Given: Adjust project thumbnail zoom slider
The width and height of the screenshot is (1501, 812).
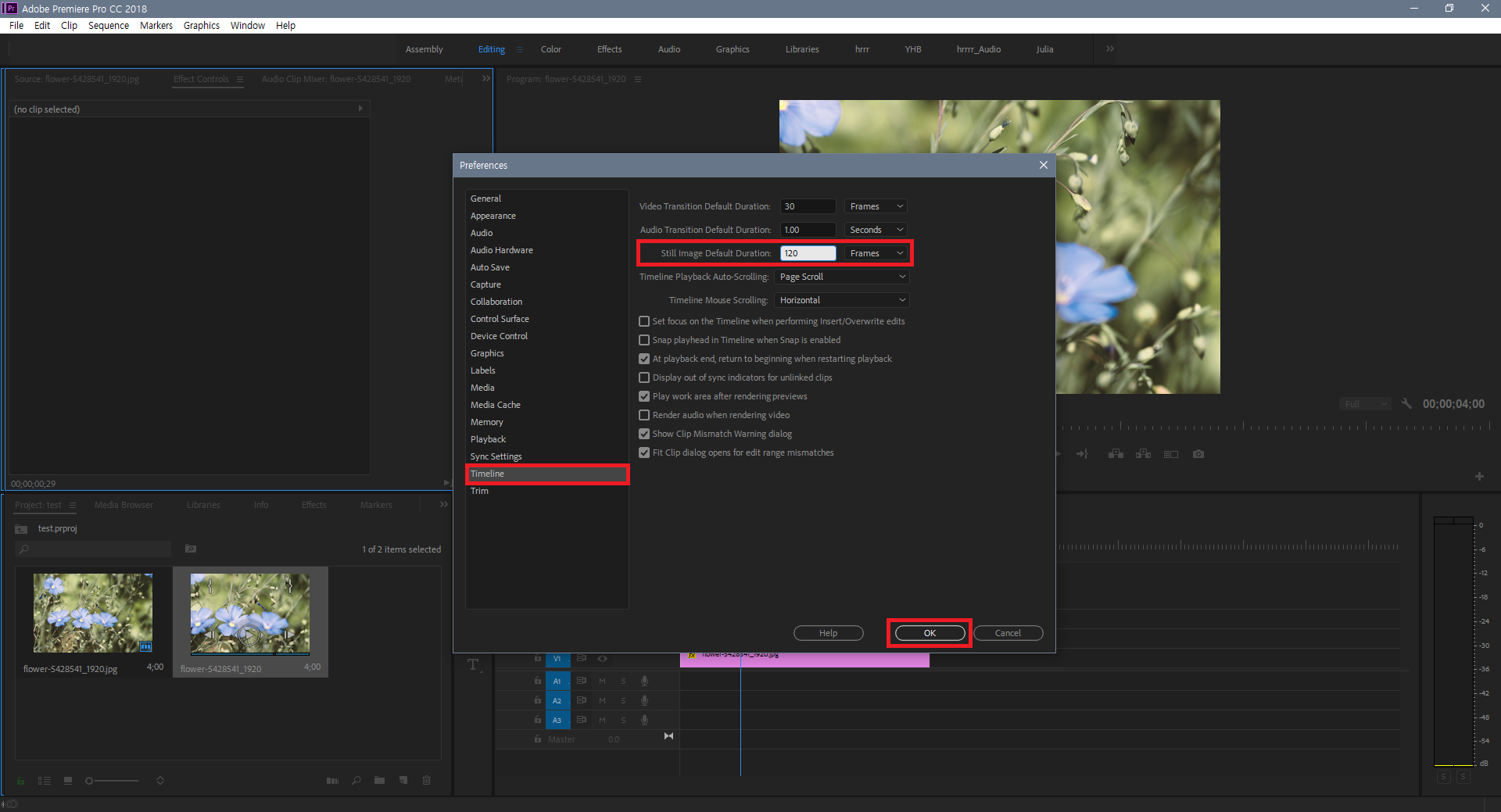Looking at the screenshot, I should [x=113, y=781].
